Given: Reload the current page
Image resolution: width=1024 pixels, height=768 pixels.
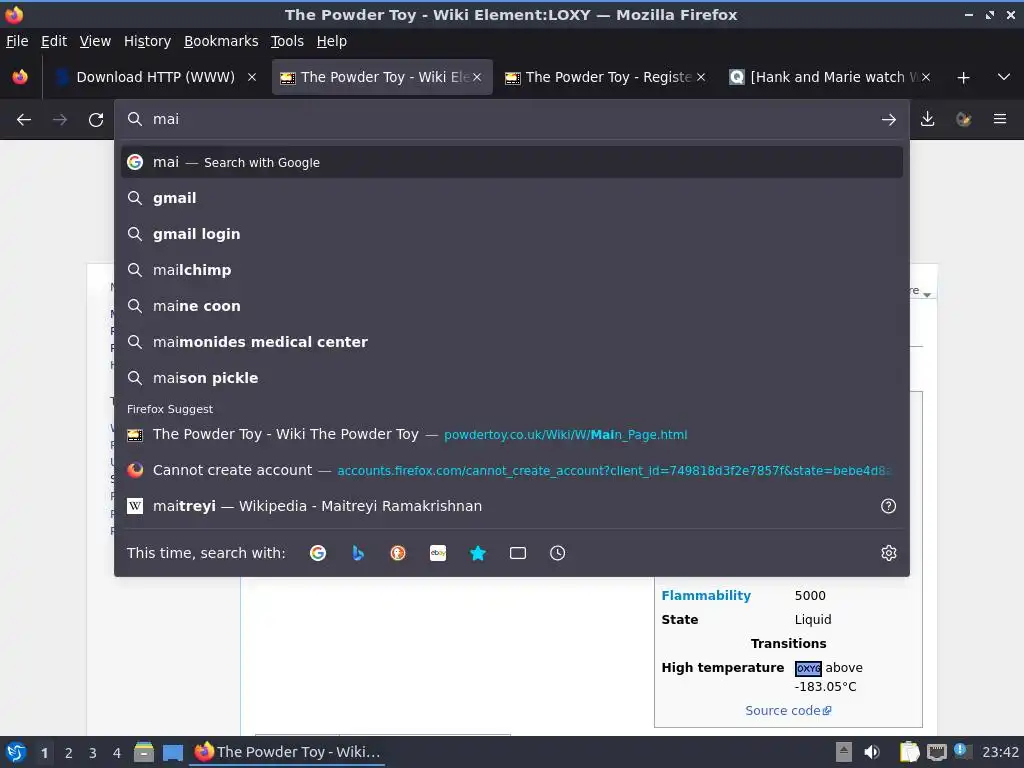Looking at the screenshot, I should 96,120.
